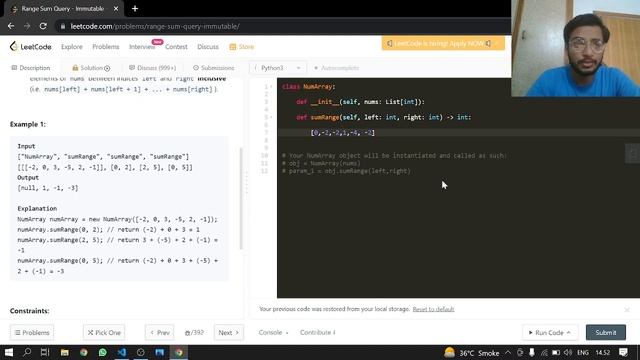Open the Store link
Image resolution: width=640 pixels, height=360 pixels.
coord(242,47)
